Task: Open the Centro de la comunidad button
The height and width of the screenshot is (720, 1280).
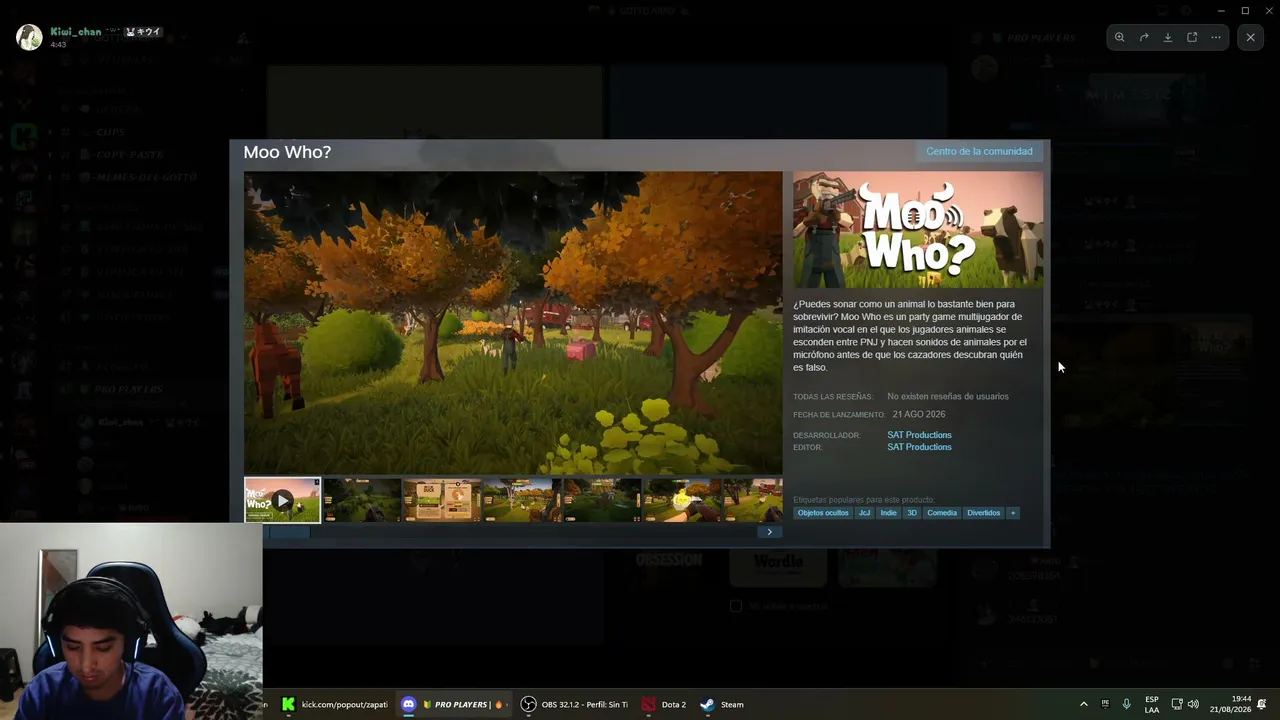Action: (979, 151)
